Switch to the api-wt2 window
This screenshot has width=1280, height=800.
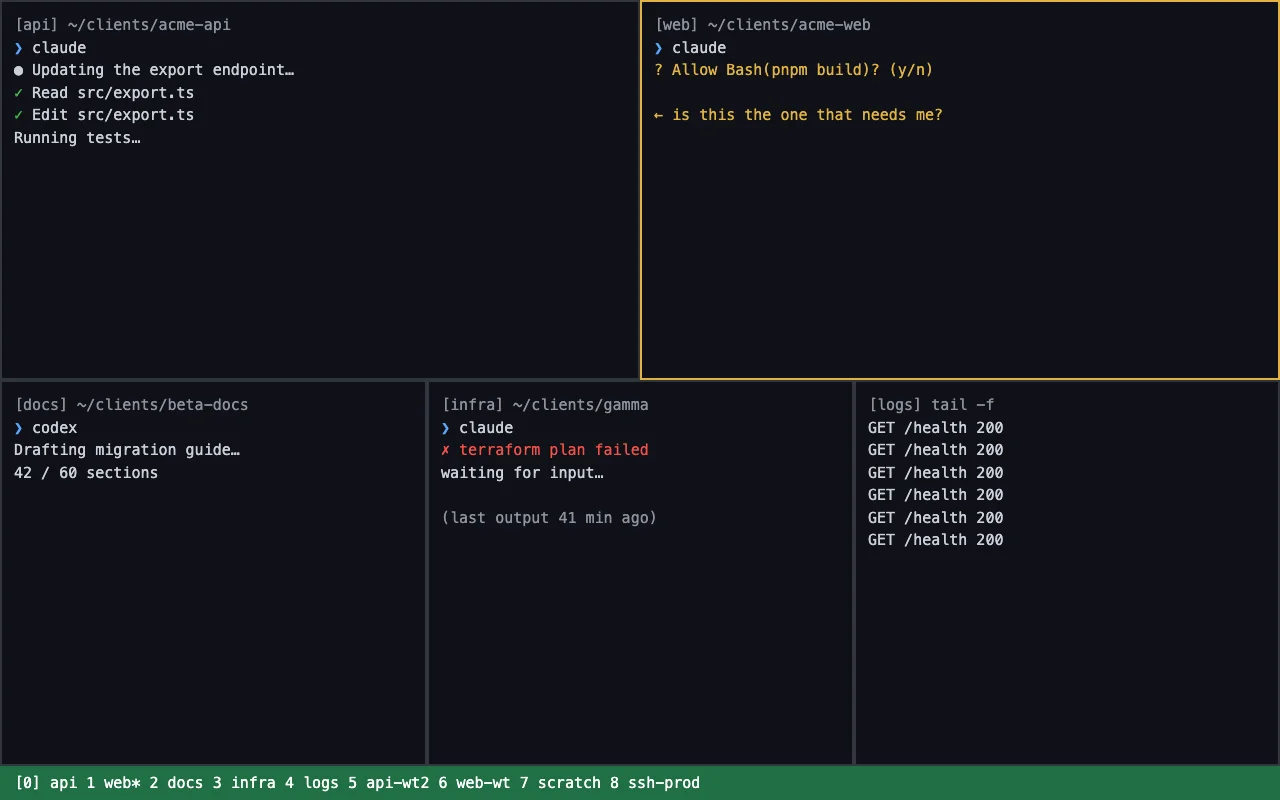tap(398, 783)
